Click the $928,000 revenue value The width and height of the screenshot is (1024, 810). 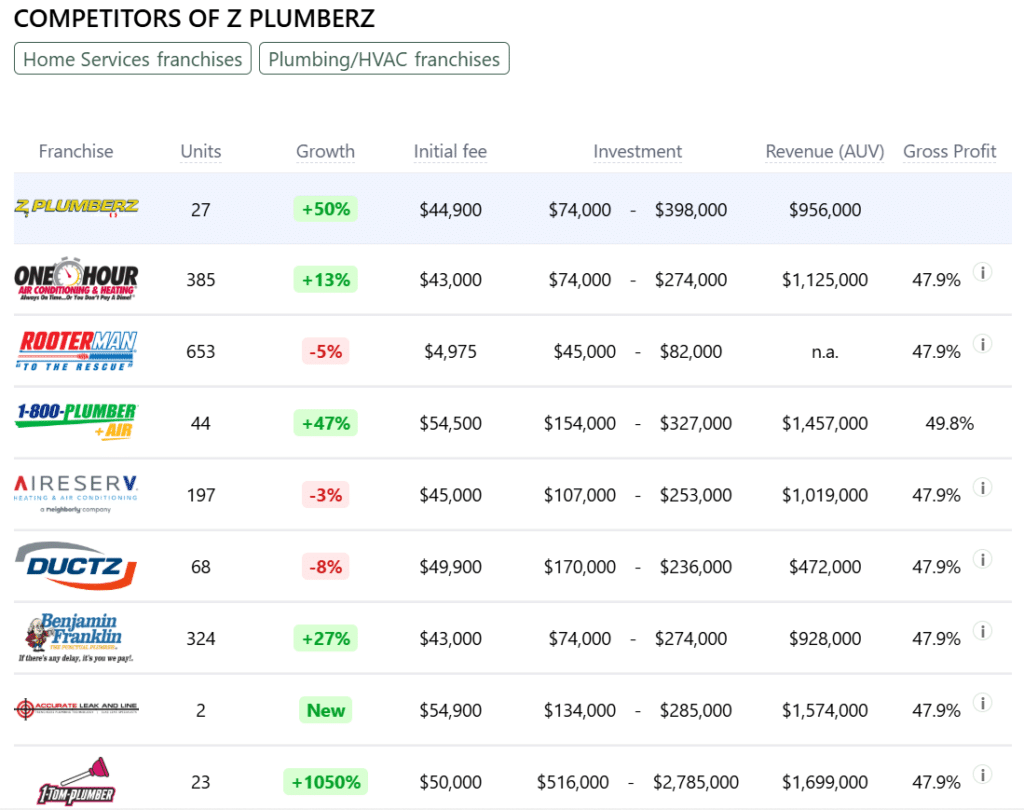825,638
